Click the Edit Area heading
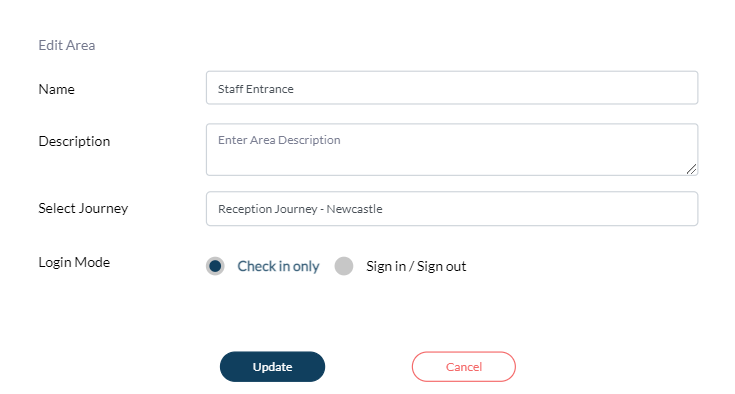The height and width of the screenshot is (394, 735). (67, 45)
